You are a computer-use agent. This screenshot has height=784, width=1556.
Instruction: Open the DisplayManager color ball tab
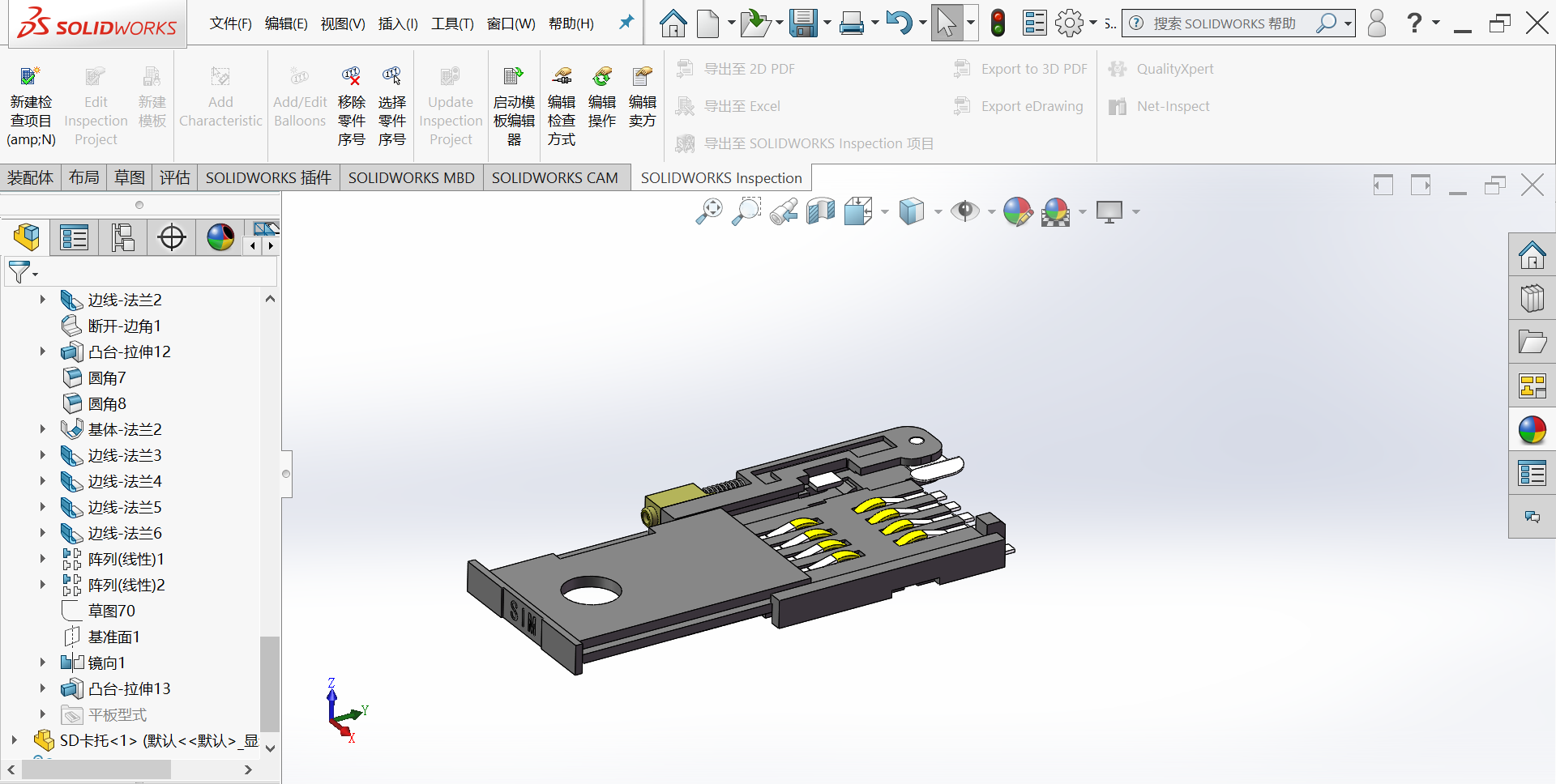[x=220, y=237]
